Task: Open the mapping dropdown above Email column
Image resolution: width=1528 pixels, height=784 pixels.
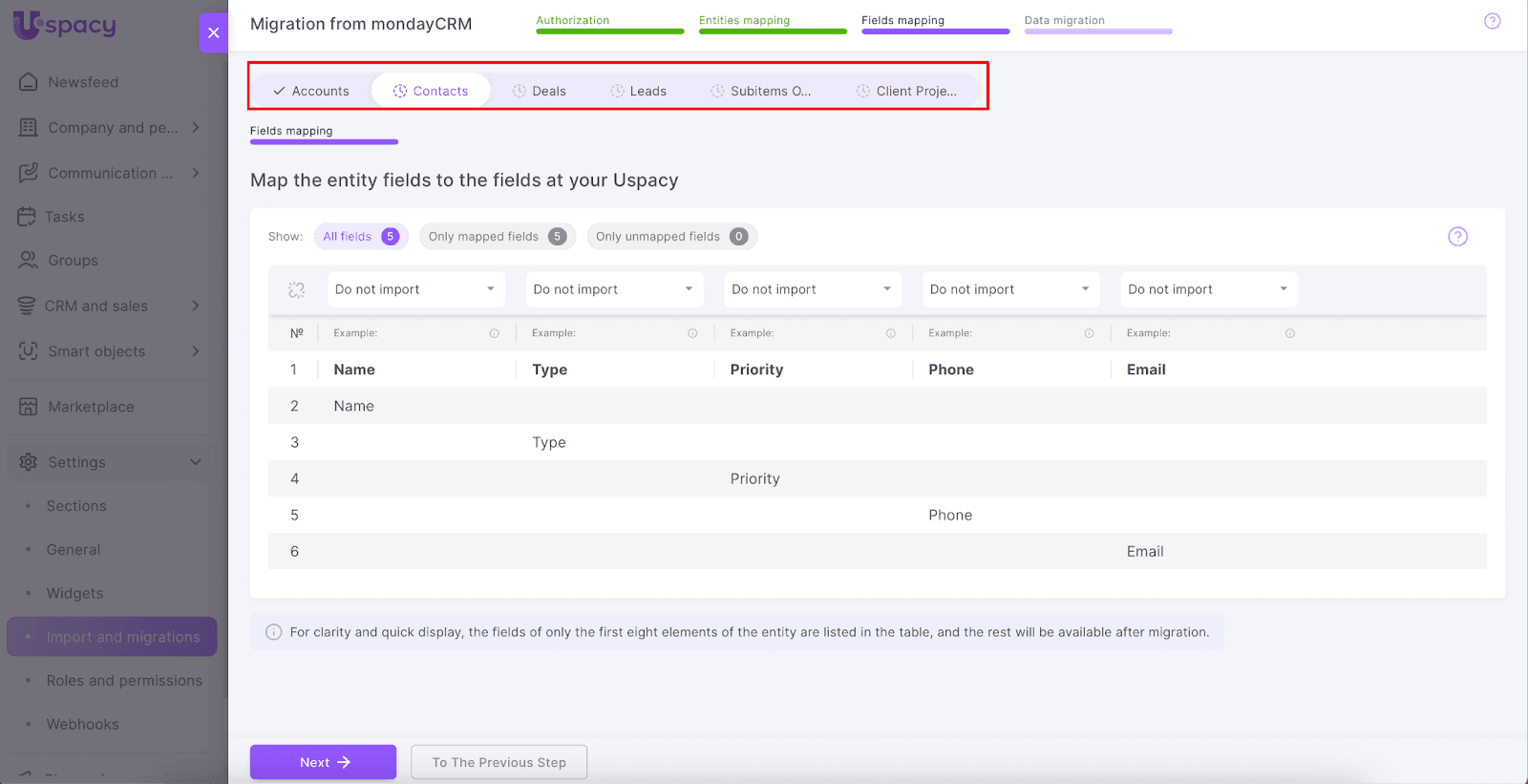Action: click(x=1208, y=289)
